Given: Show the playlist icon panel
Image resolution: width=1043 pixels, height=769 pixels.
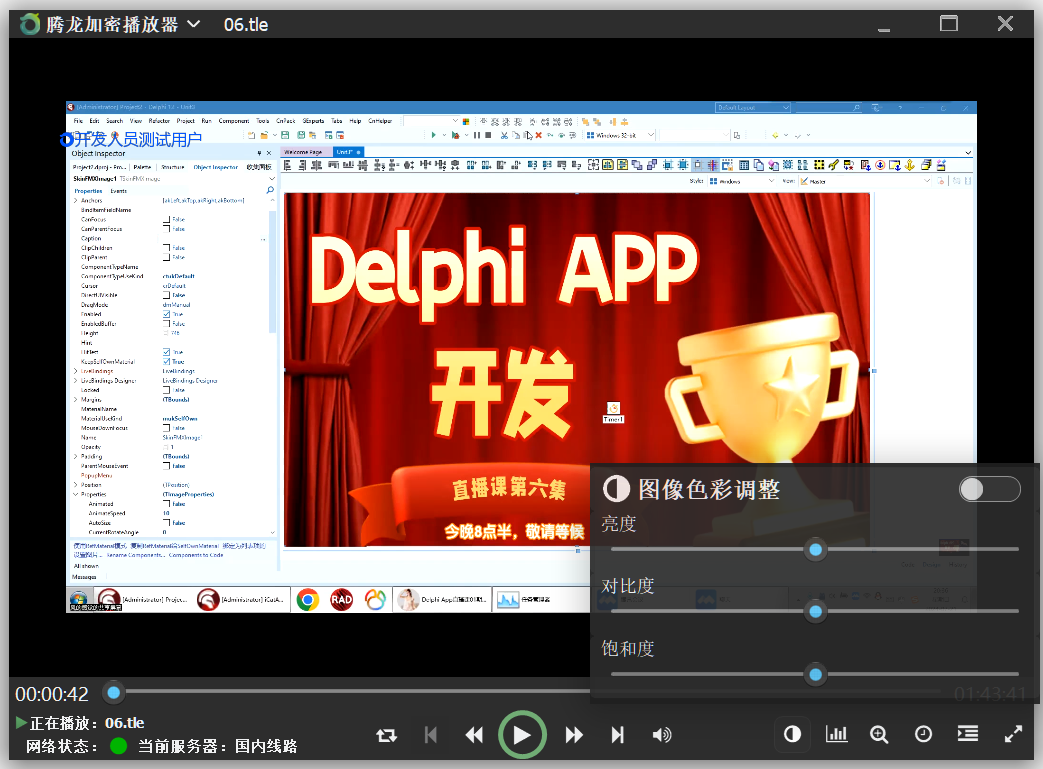Looking at the screenshot, I should (x=968, y=734).
